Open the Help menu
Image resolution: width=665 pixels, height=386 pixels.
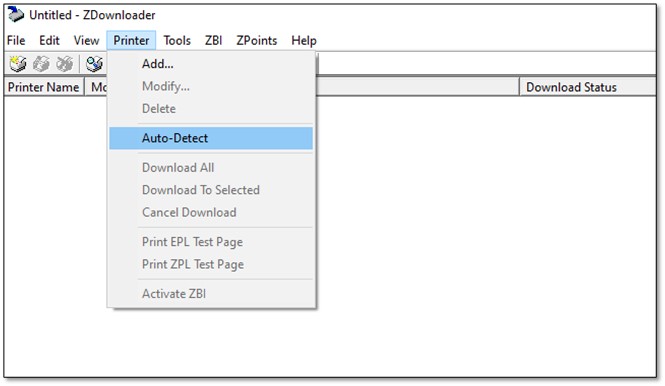point(304,40)
